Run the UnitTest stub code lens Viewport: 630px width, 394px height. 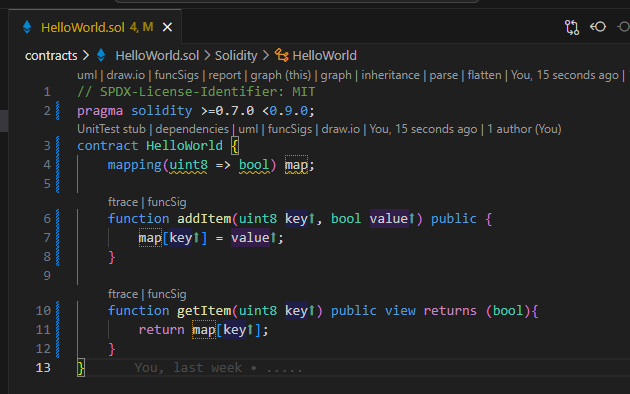pyautogui.click(x=111, y=129)
